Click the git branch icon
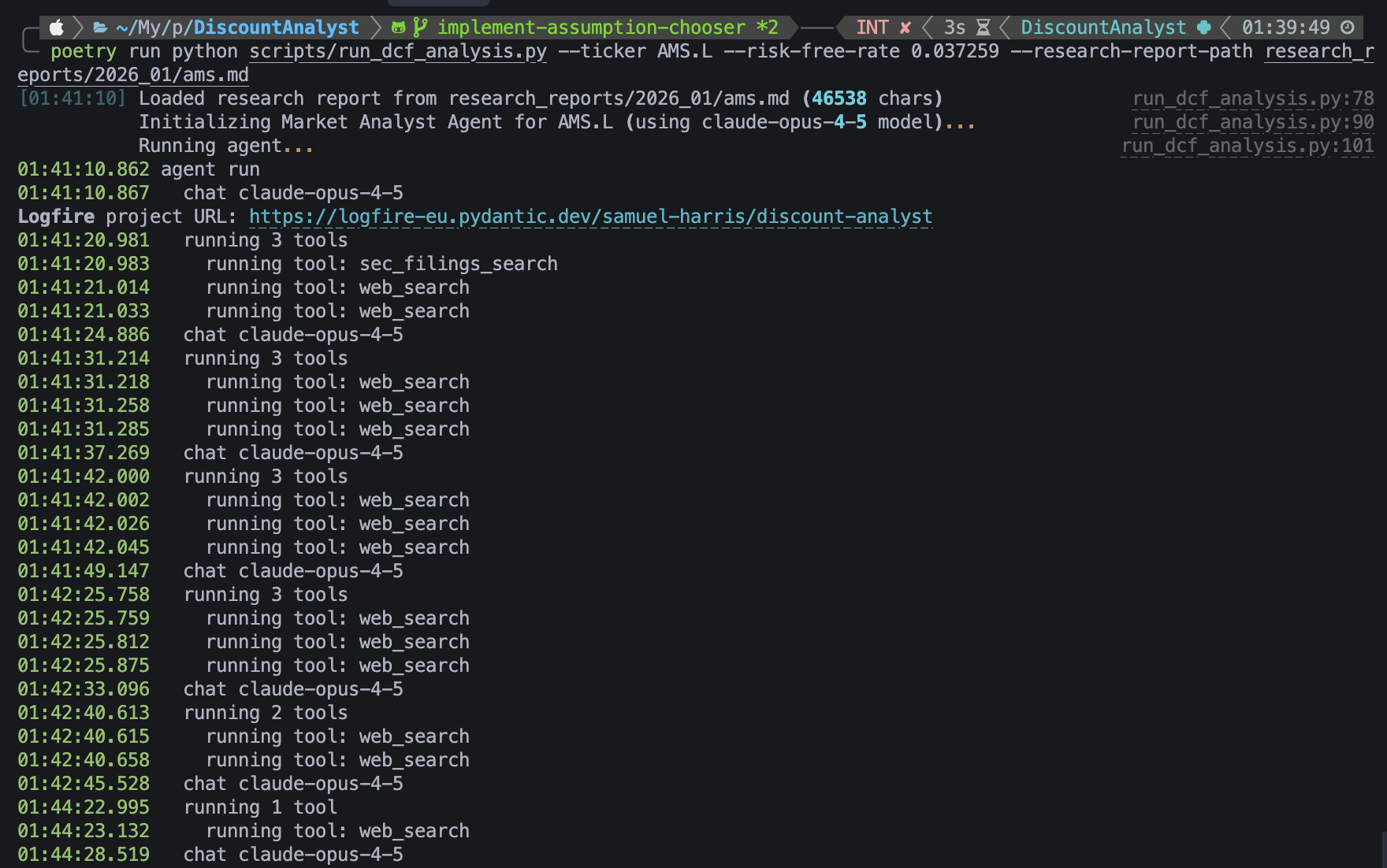The height and width of the screenshot is (868, 1387). (420, 28)
